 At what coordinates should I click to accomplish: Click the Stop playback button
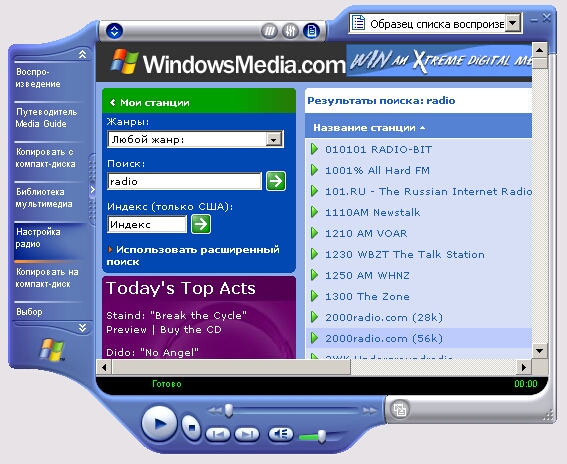click(x=191, y=428)
